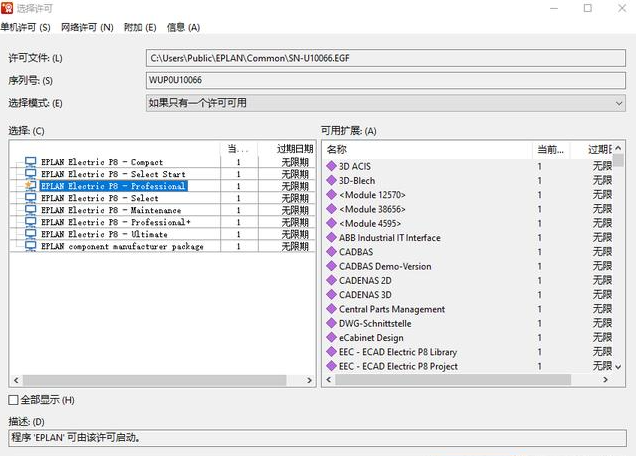The height and width of the screenshot is (456, 636).
Task: Click the extensions list vertical scrollbar
Action: coord(619,260)
